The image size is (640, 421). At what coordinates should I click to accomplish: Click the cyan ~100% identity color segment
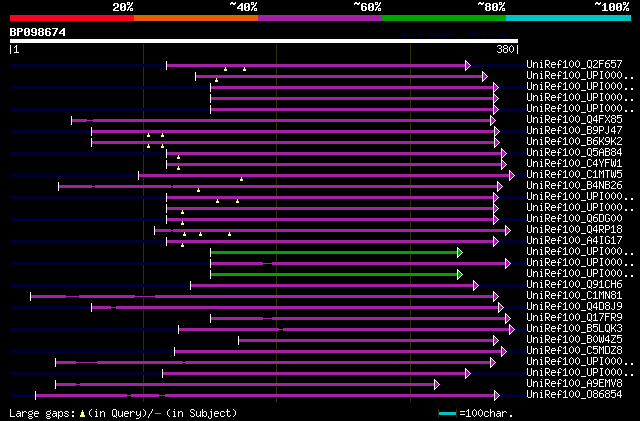[x=569, y=18]
